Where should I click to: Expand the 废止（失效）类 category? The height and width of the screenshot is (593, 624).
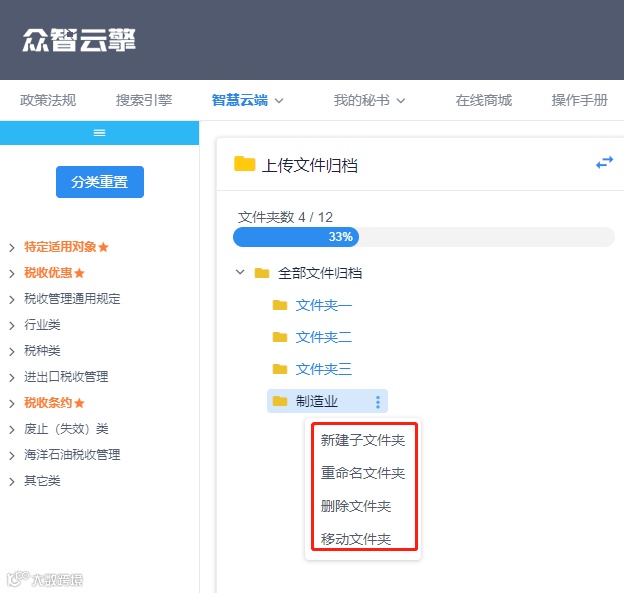point(12,429)
